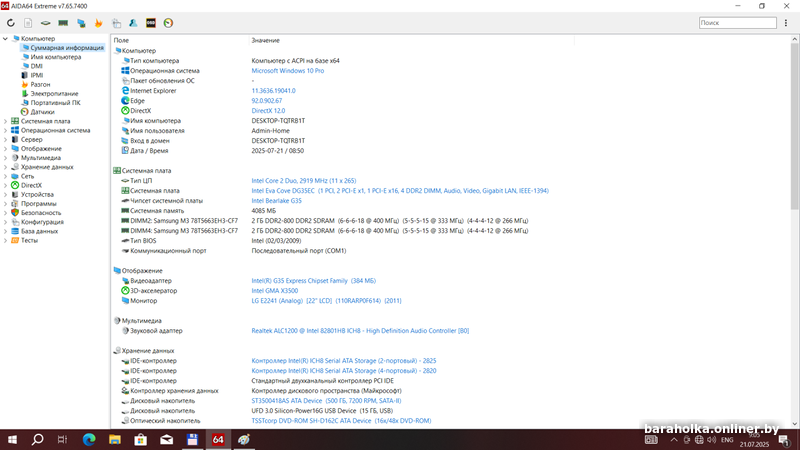Click the gauge SensorPanel toolbar icon
This screenshot has height=450, width=800.
pyautogui.click(x=168, y=23)
